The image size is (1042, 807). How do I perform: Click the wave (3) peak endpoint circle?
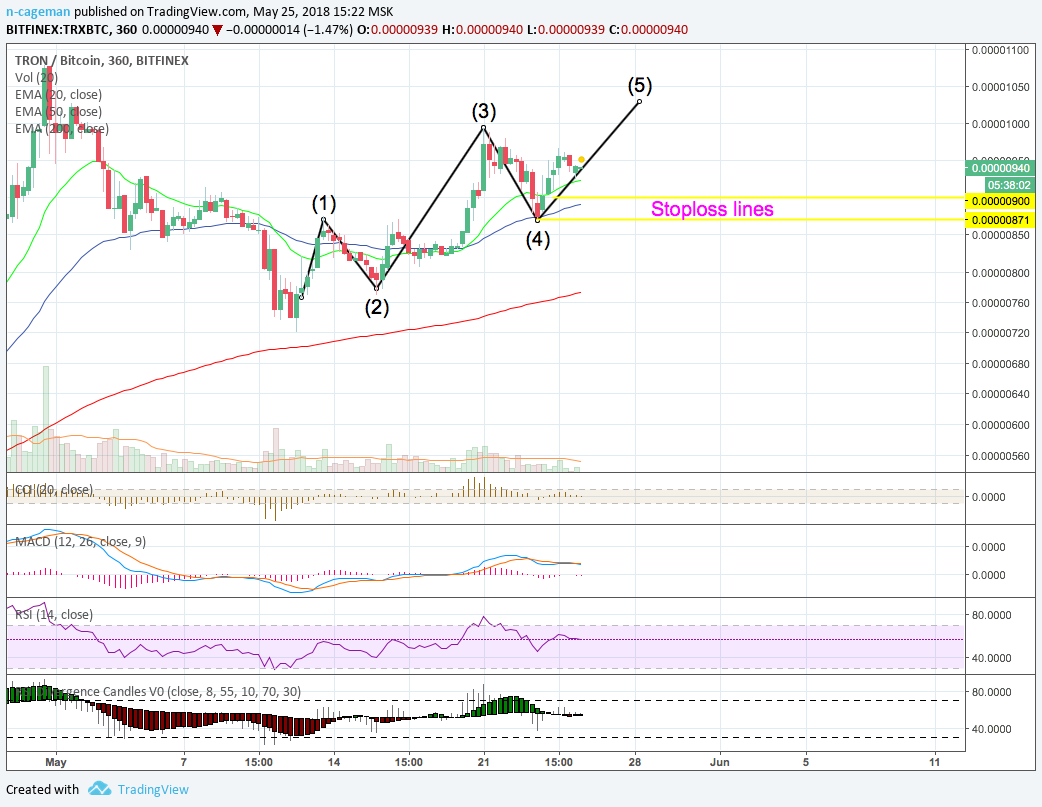tap(484, 128)
